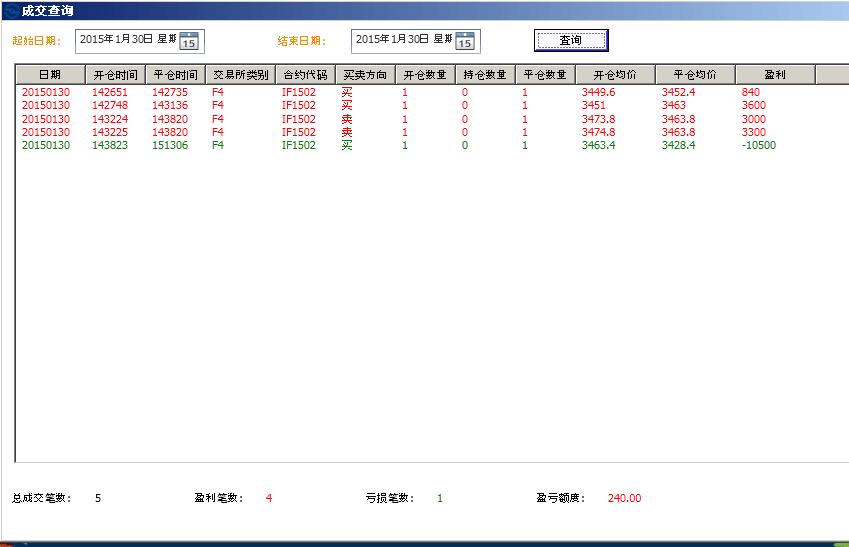This screenshot has width=849, height=547.
Task: Click the 买卖方向 column header
Action: click(365, 75)
